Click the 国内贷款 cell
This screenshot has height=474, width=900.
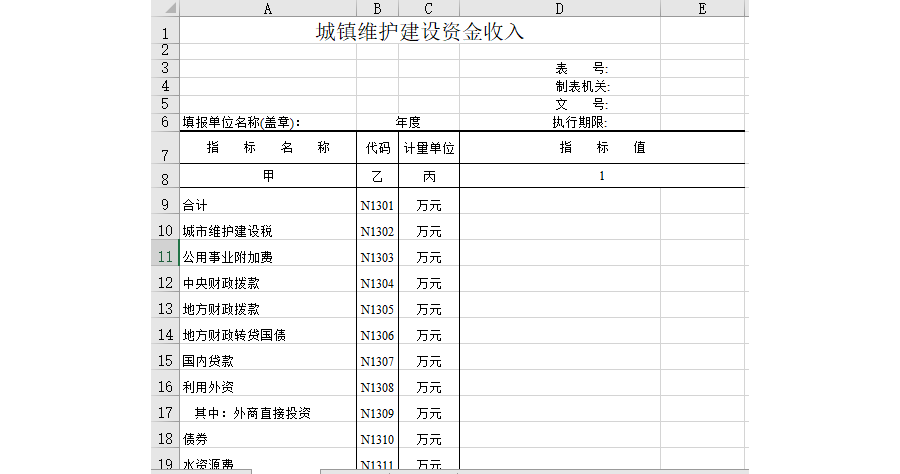267,357
